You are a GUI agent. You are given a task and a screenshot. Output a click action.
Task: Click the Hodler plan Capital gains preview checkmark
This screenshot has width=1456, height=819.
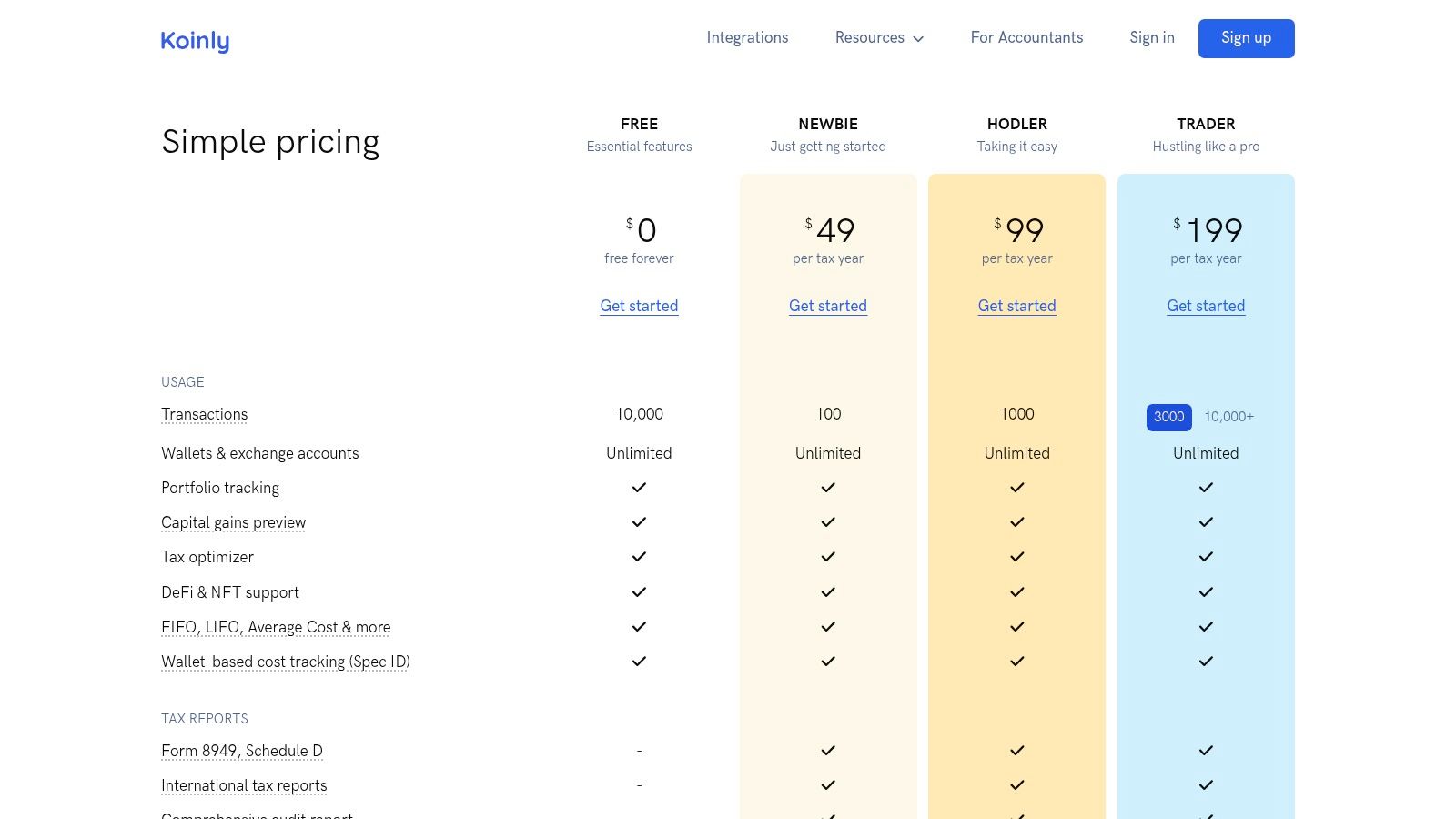pyautogui.click(x=1017, y=522)
